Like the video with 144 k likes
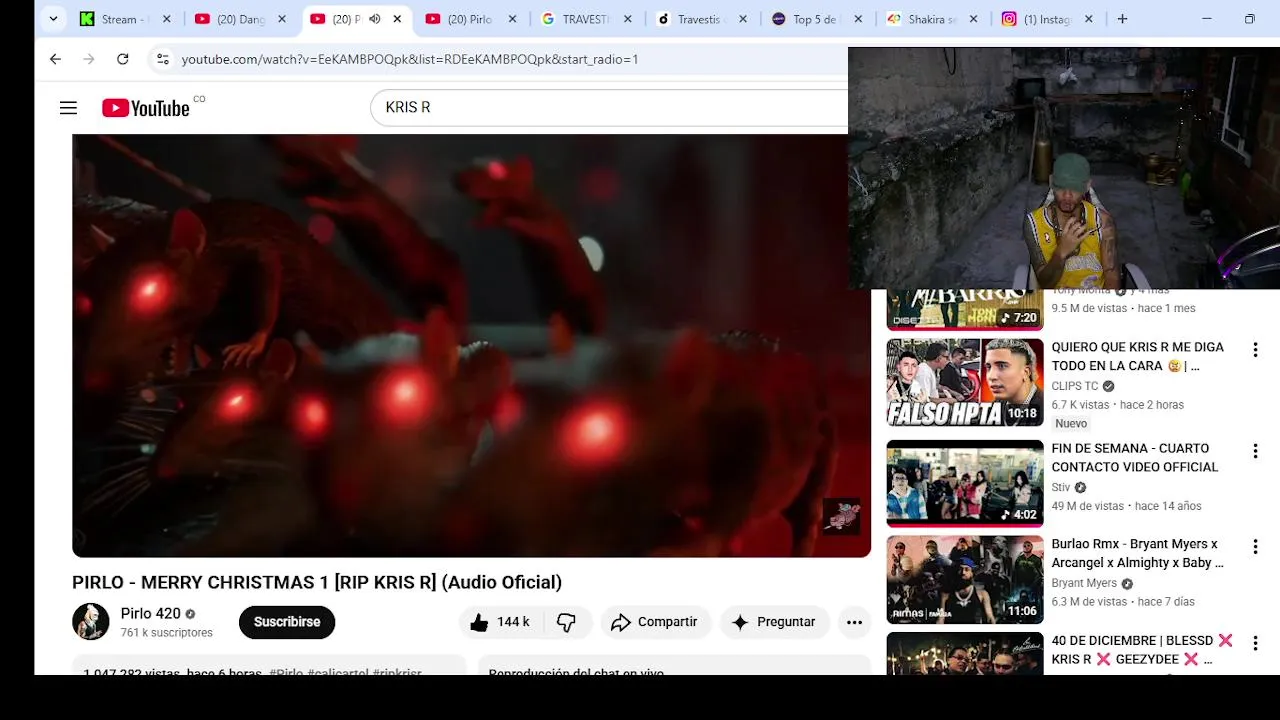The image size is (1280, 720). tap(501, 622)
